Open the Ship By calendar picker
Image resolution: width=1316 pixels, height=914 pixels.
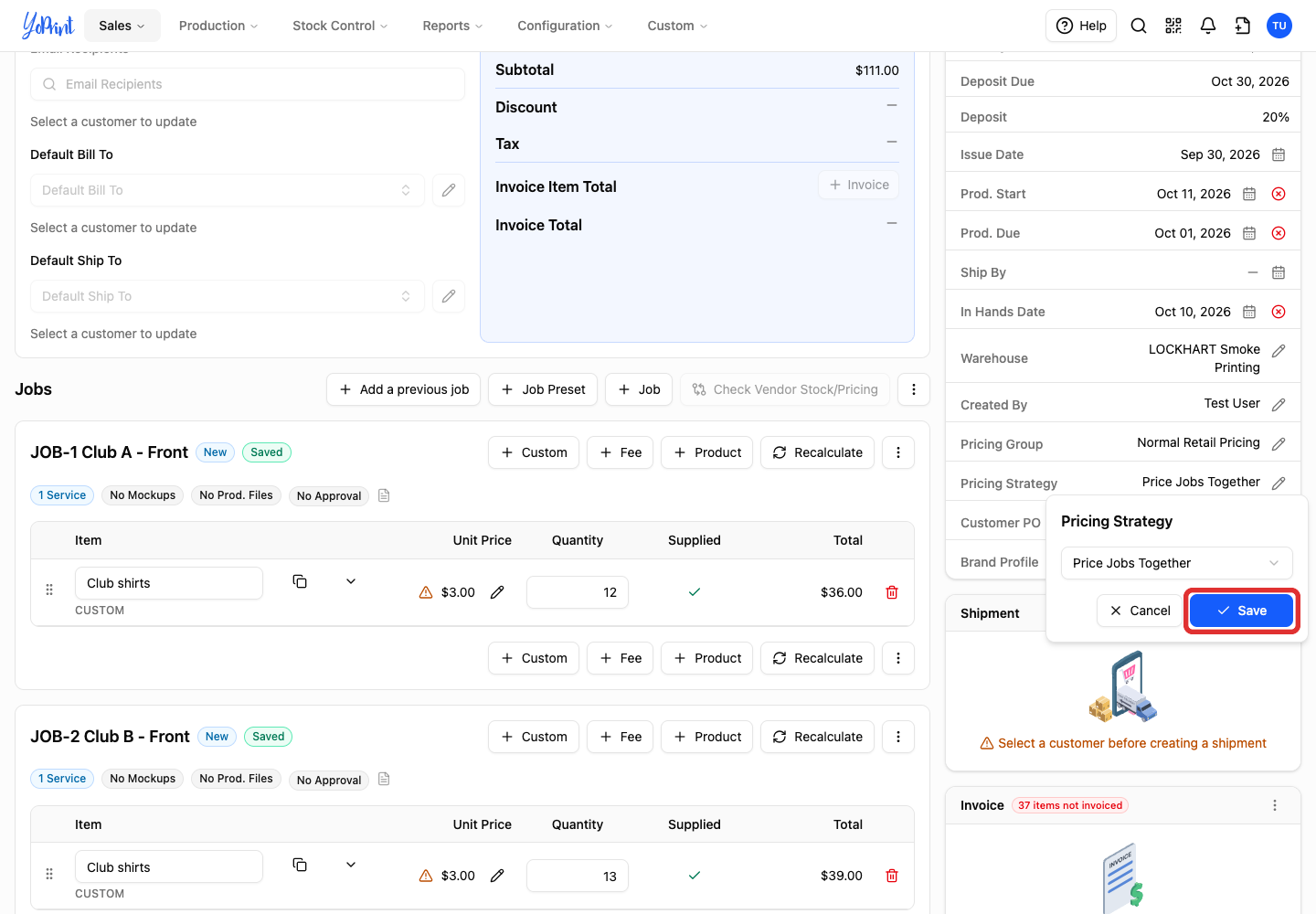1279,272
